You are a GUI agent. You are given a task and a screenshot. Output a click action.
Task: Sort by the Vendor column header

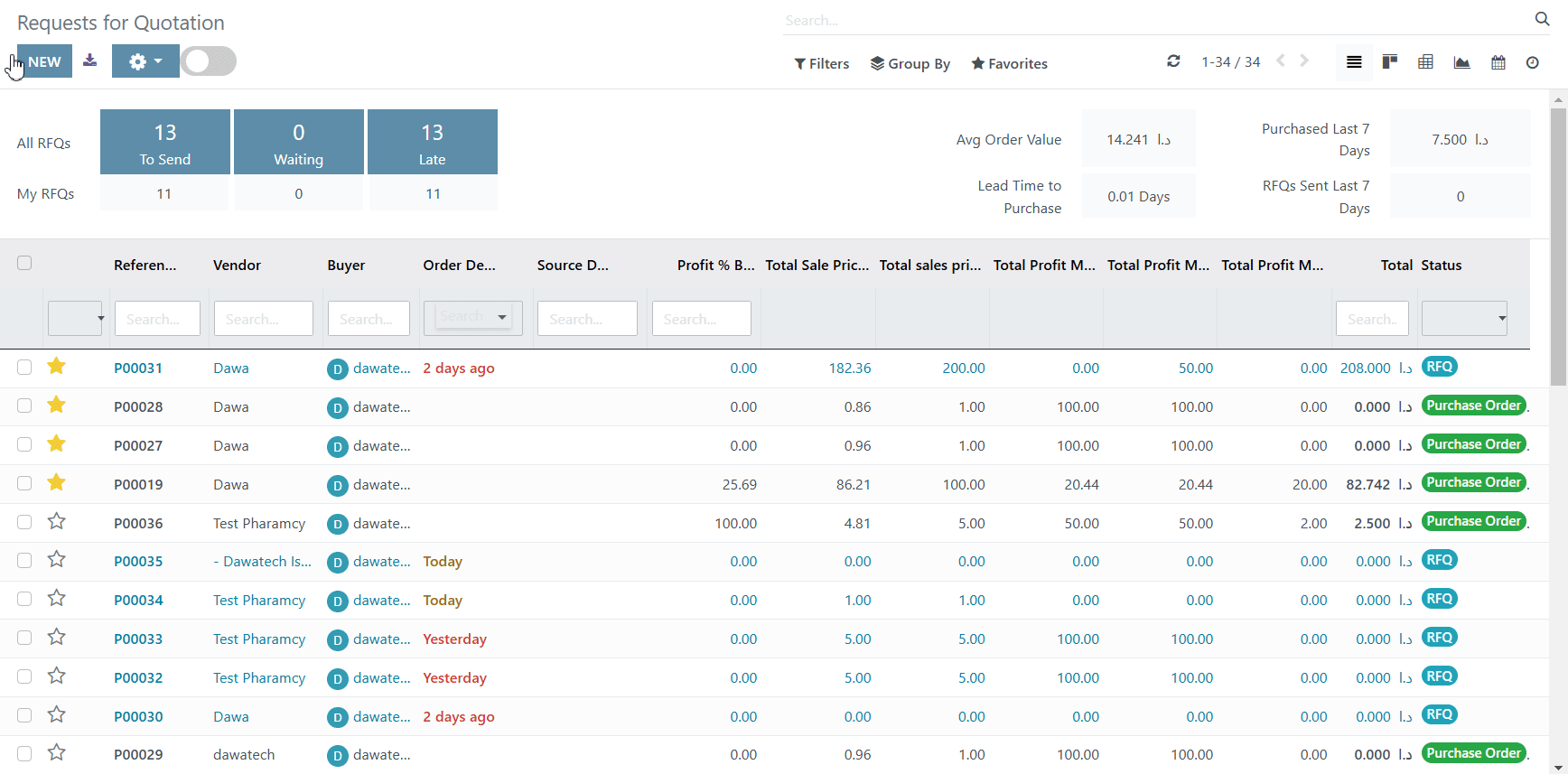[x=237, y=265]
